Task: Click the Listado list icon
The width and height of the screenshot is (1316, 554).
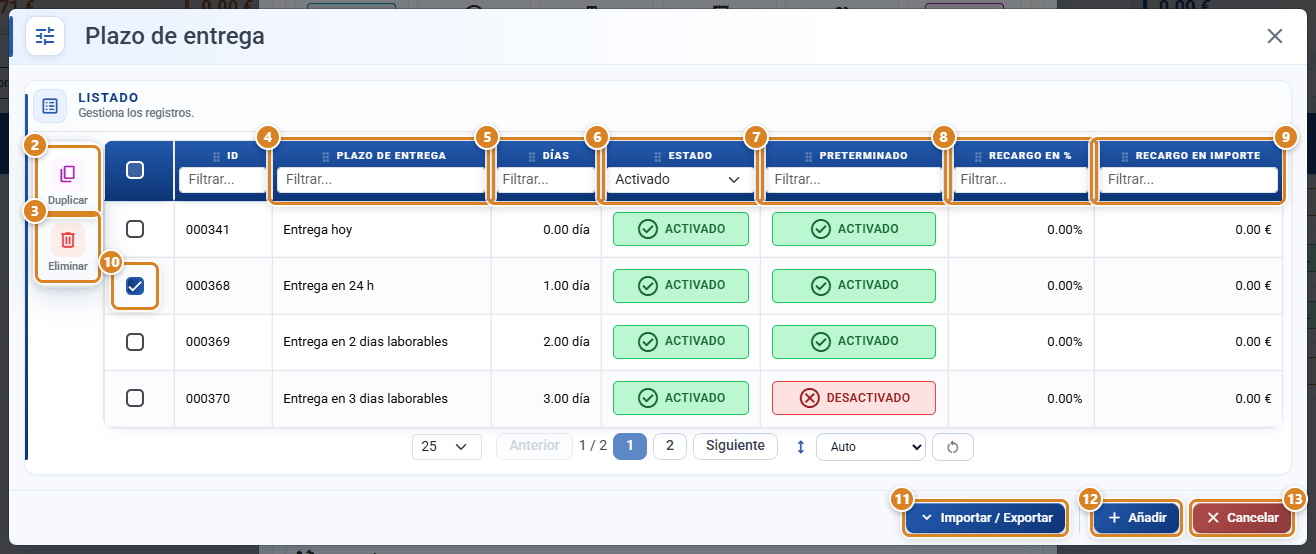Action: tap(50, 105)
